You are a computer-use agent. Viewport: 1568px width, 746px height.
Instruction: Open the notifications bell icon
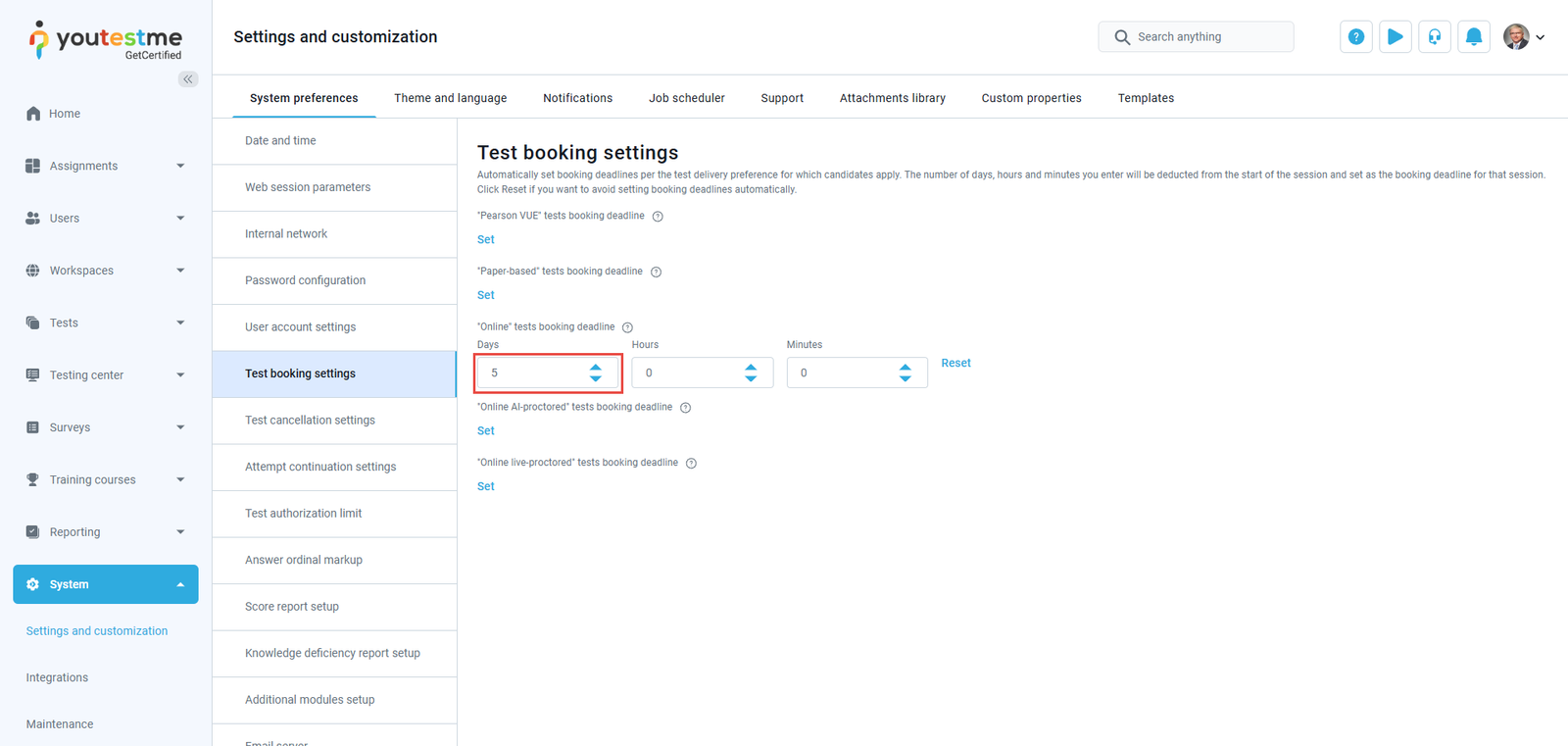[x=1473, y=37]
